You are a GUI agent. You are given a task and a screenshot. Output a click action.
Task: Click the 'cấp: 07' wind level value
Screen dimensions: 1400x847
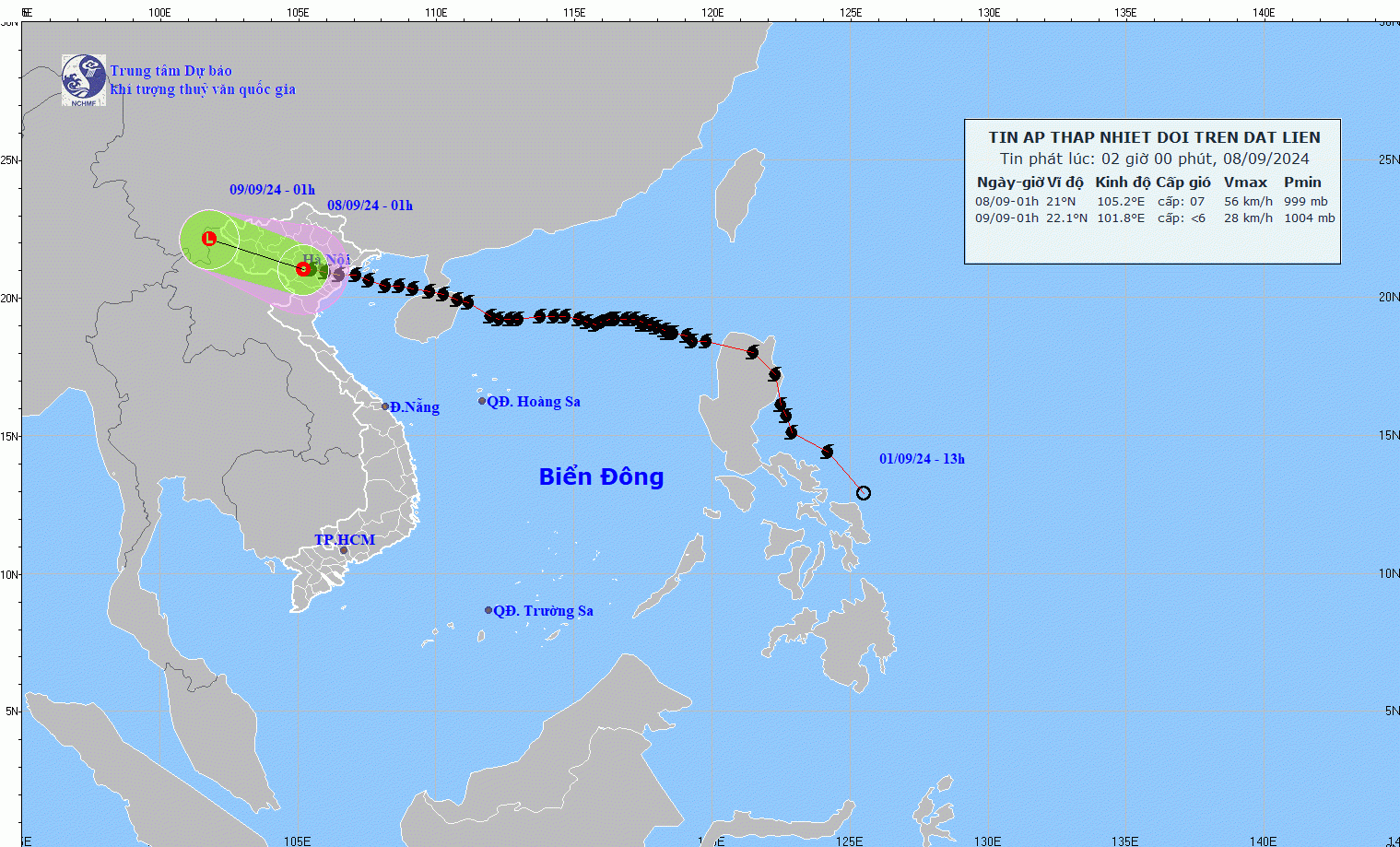click(x=1181, y=202)
